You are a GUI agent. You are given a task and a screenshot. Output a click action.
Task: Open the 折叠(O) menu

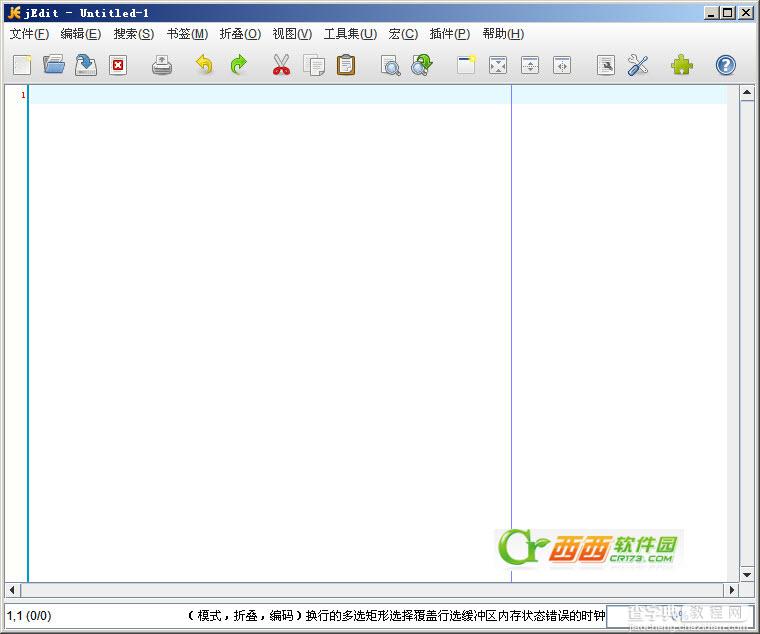pyautogui.click(x=240, y=34)
